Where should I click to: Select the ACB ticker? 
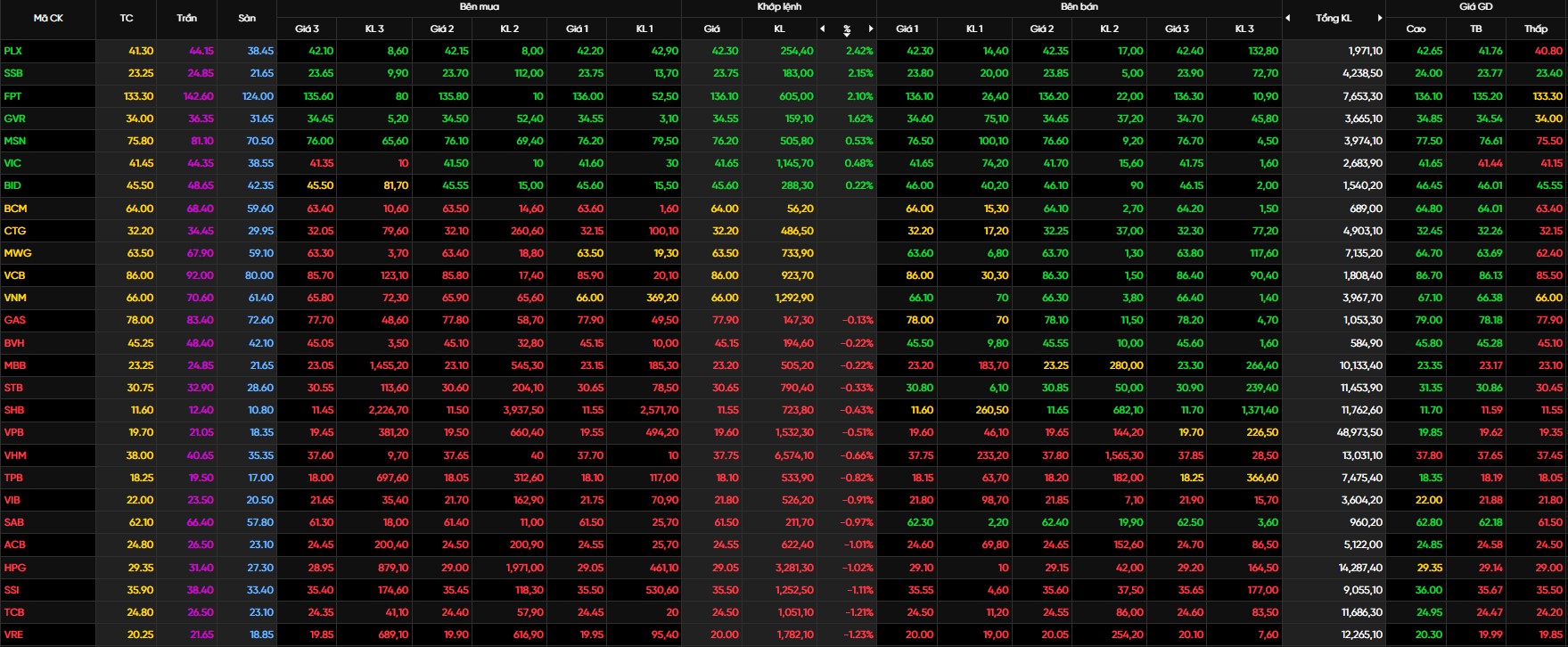[x=14, y=545]
